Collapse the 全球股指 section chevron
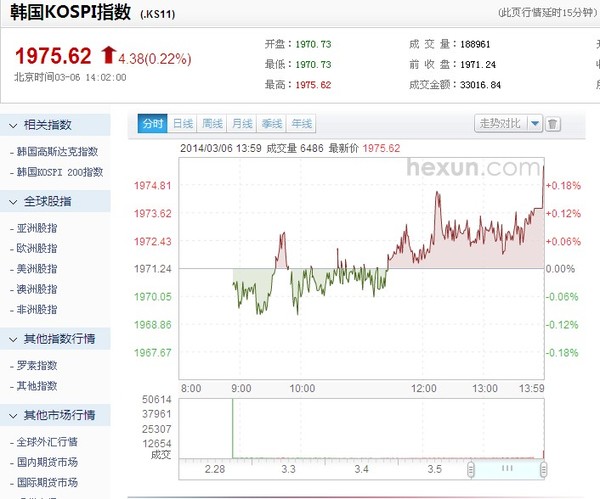 click(x=13, y=202)
